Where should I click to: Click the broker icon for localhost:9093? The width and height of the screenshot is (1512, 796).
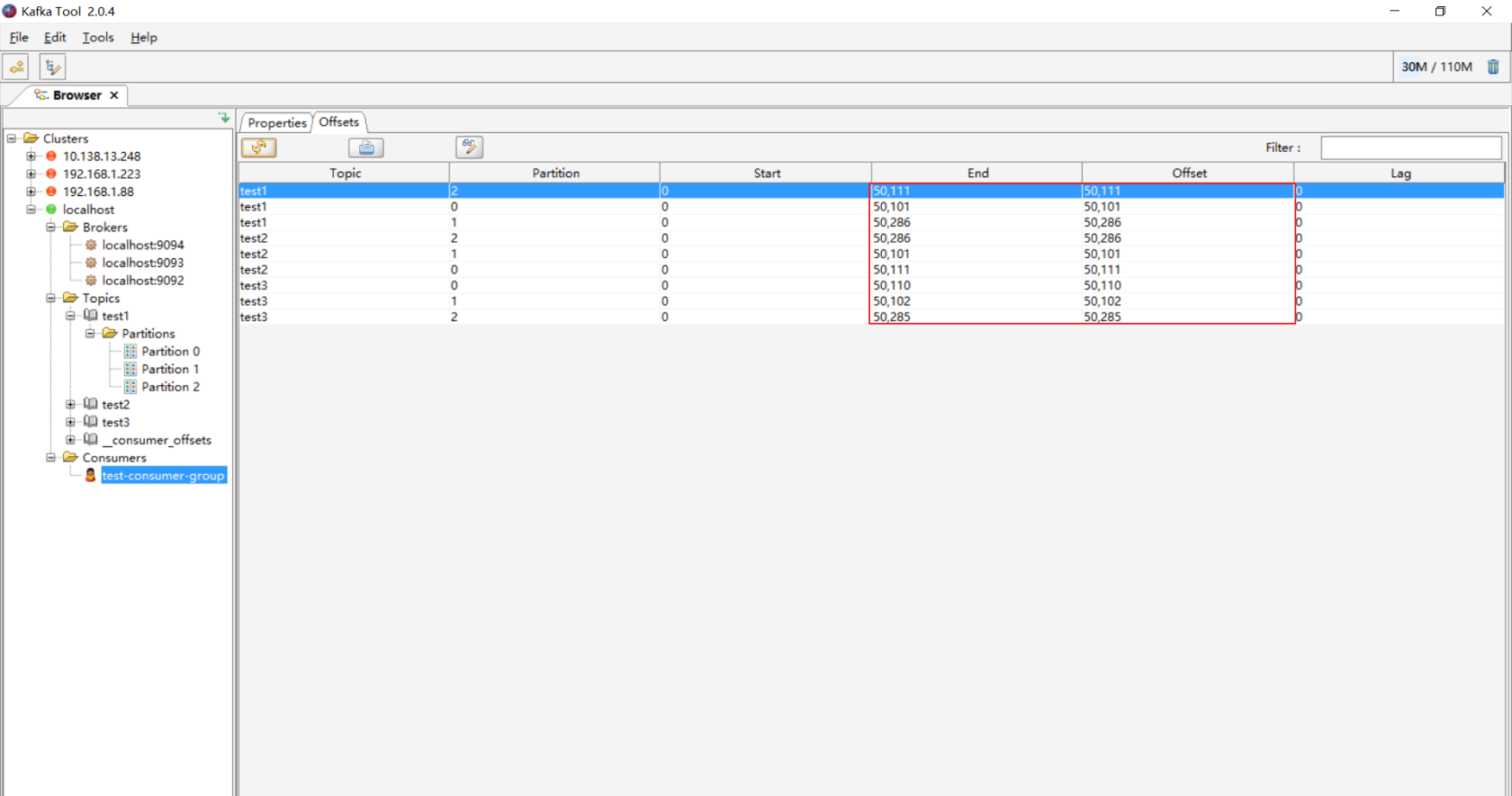(91, 263)
